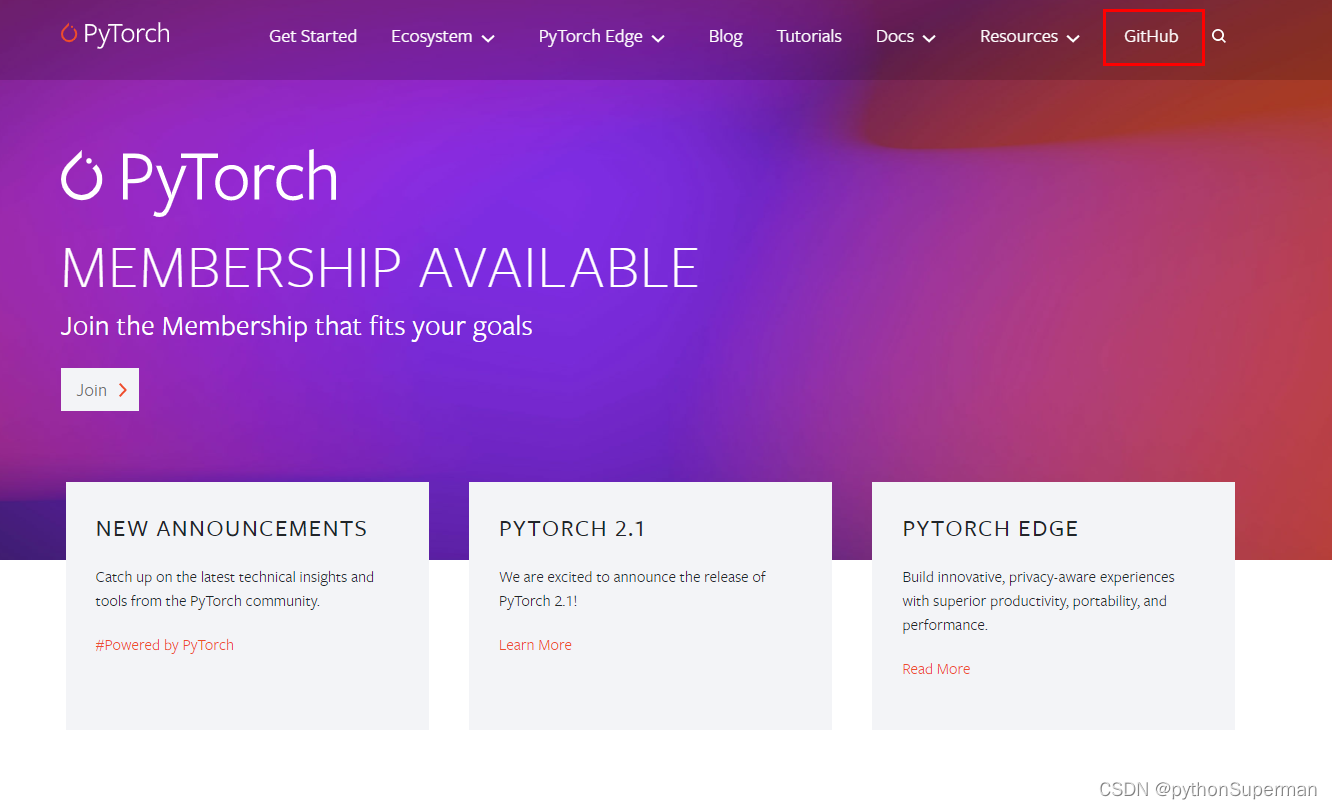1332x809 pixels.
Task: Click the 'Catch up on the latest technical insights' text
Action: [x=235, y=589]
